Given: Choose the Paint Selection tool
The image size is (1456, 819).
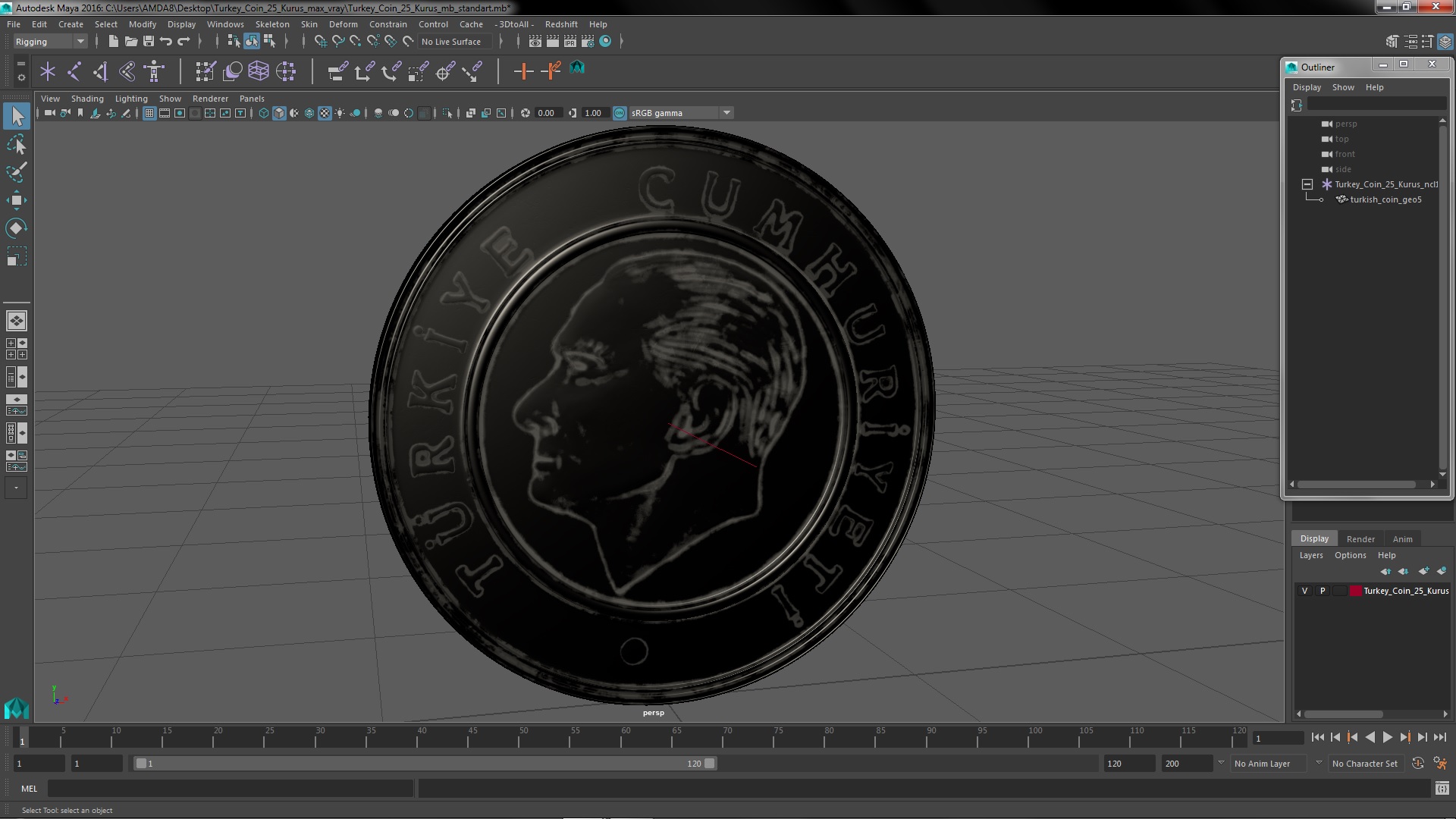Looking at the screenshot, I should pyautogui.click(x=17, y=172).
